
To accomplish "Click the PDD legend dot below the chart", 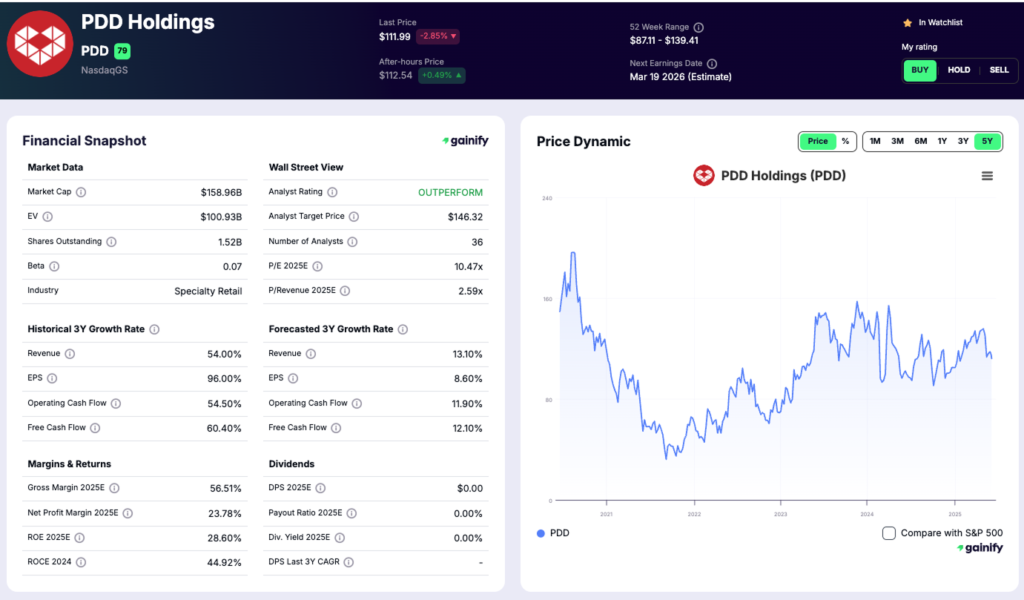I will click(x=540, y=533).
